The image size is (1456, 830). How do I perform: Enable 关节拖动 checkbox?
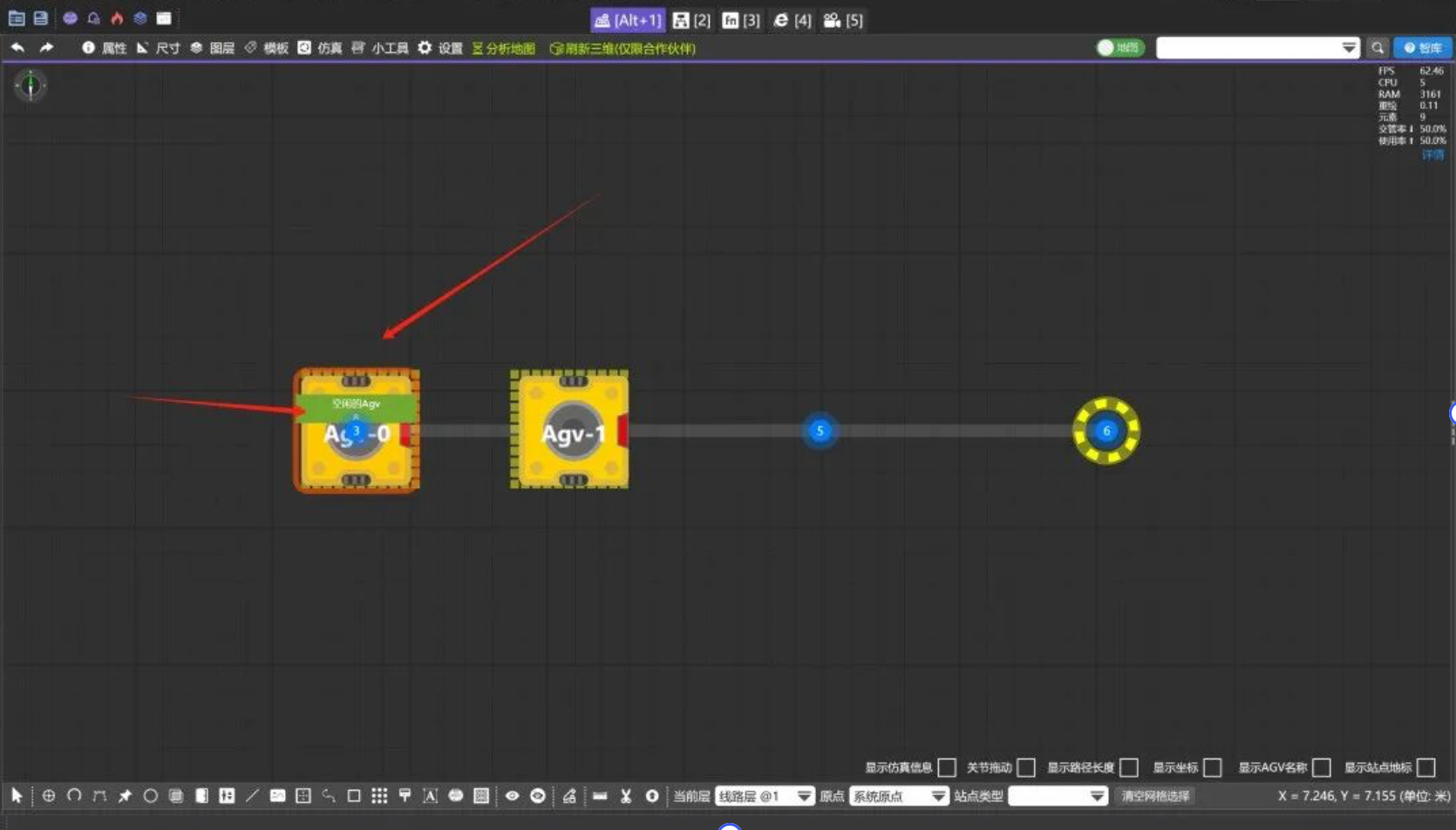click(x=1026, y=767)
